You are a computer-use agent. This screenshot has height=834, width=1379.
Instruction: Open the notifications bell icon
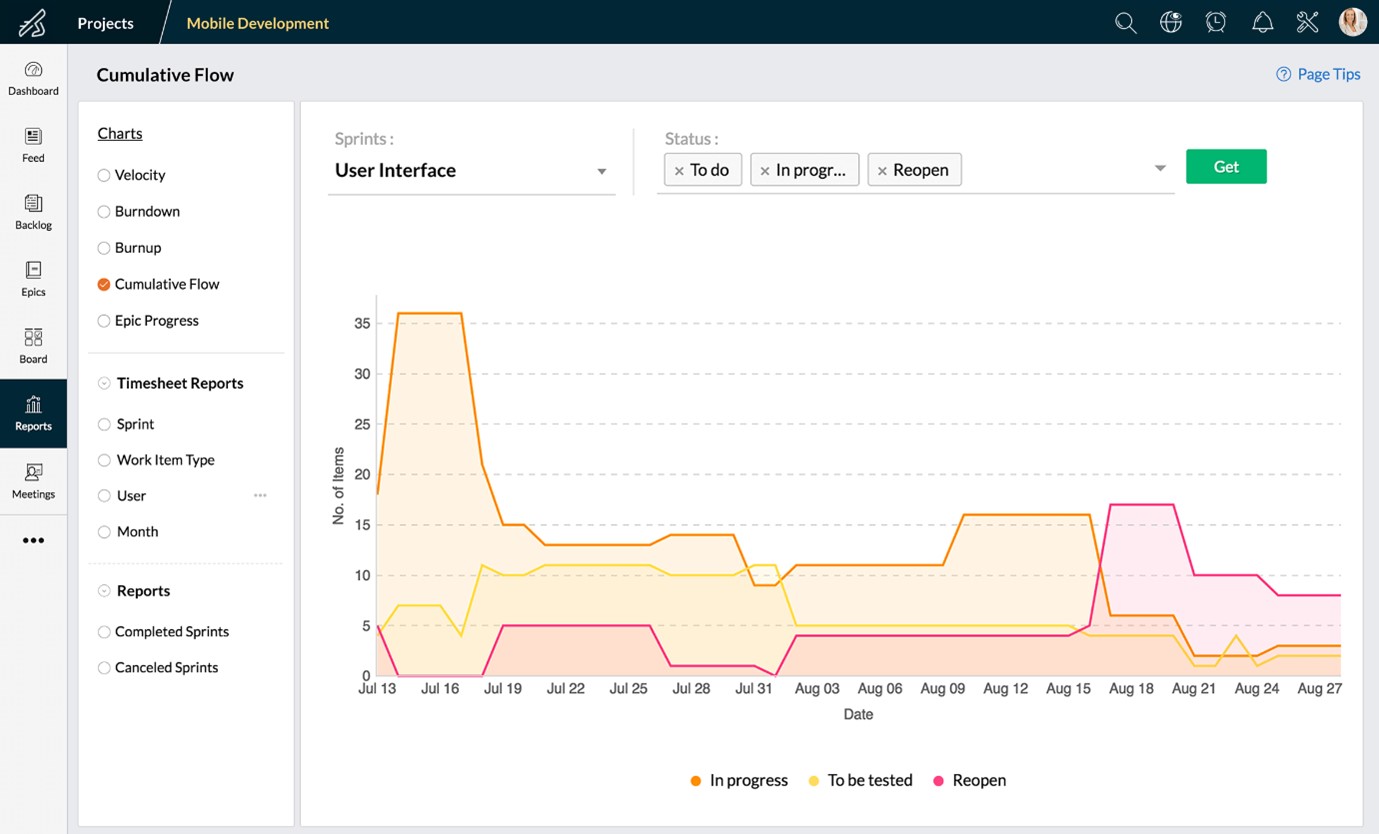point(1262,23)
